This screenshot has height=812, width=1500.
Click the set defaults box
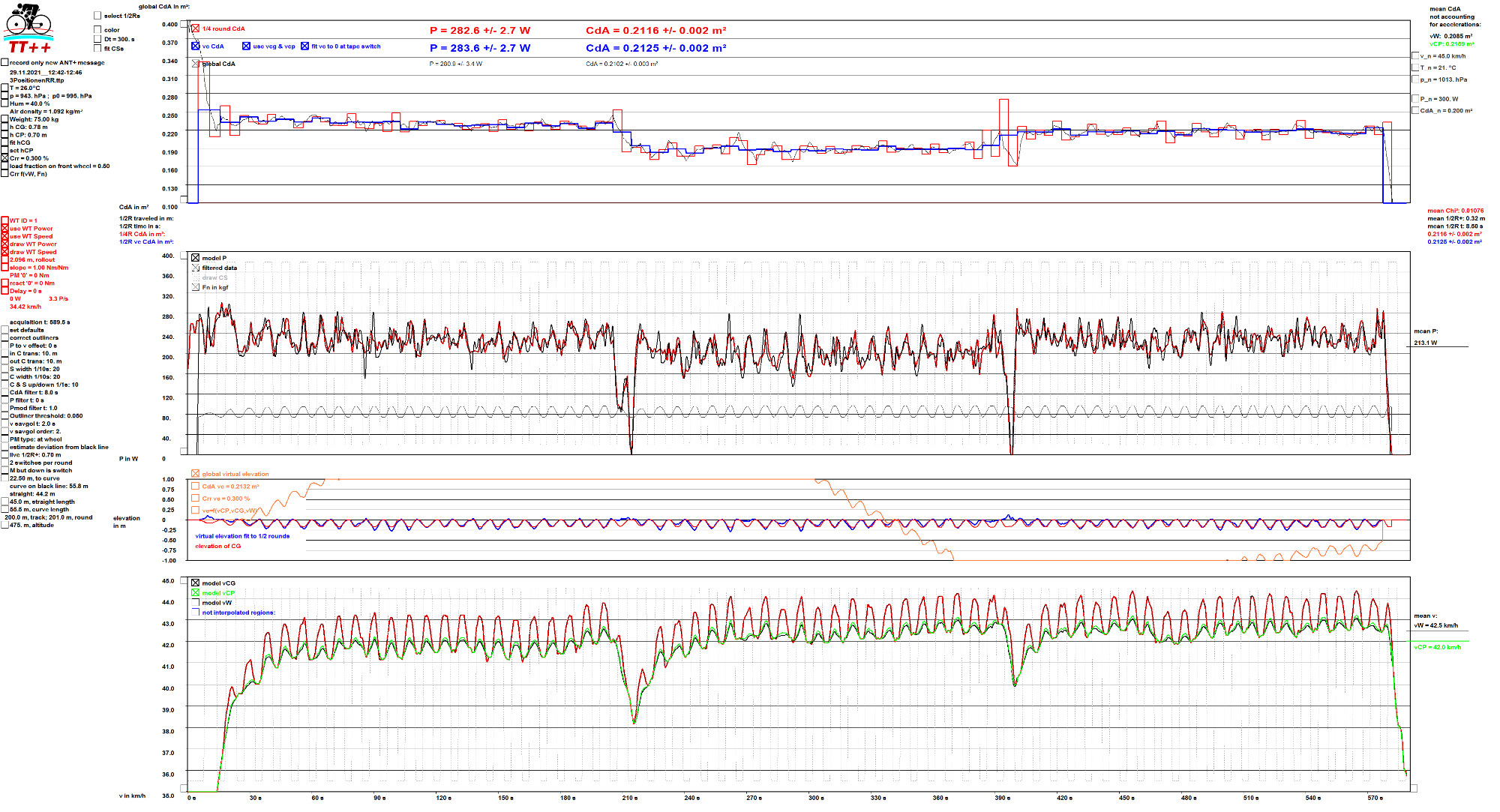coord(5,330)
